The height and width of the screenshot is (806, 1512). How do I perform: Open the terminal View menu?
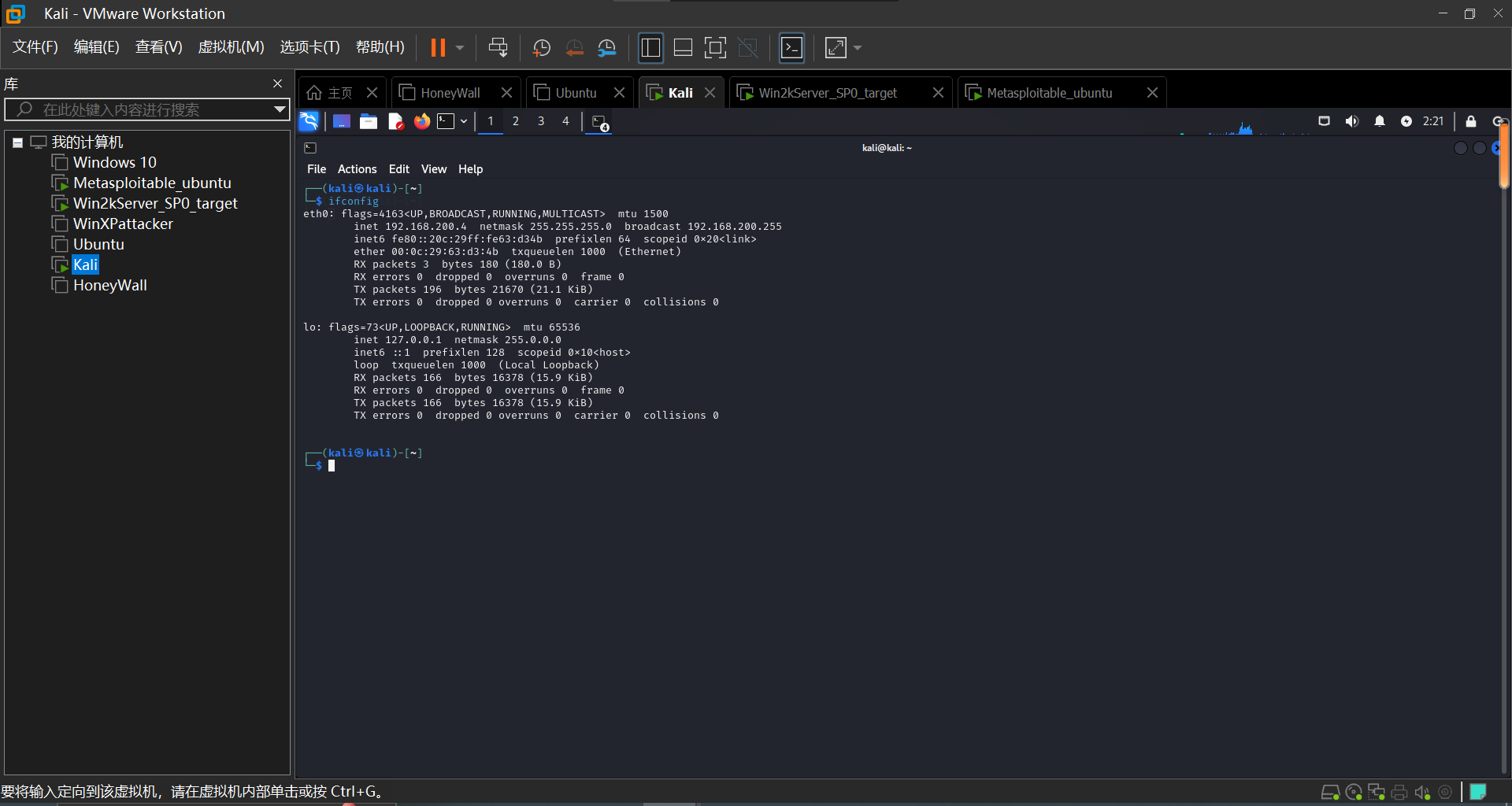pyautogui.click(x=434, y=169)
